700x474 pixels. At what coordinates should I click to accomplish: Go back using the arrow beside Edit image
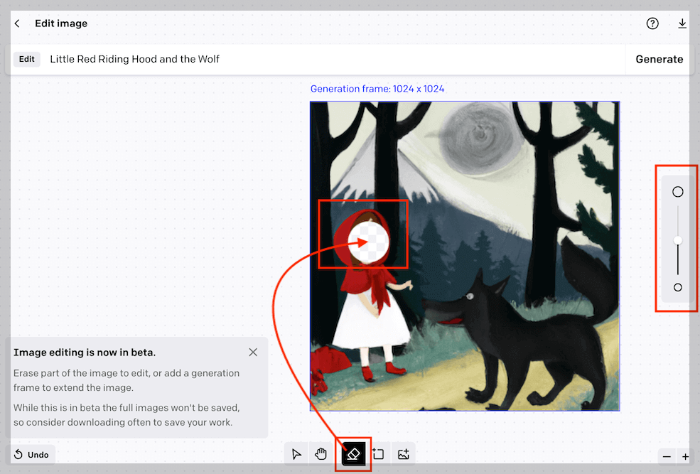click(17, 23)
